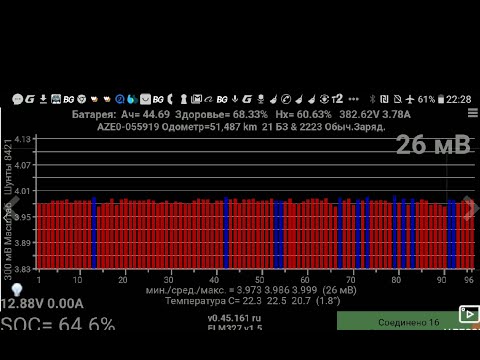Open the blue droplet notification icon

click(x=132, y=99)
